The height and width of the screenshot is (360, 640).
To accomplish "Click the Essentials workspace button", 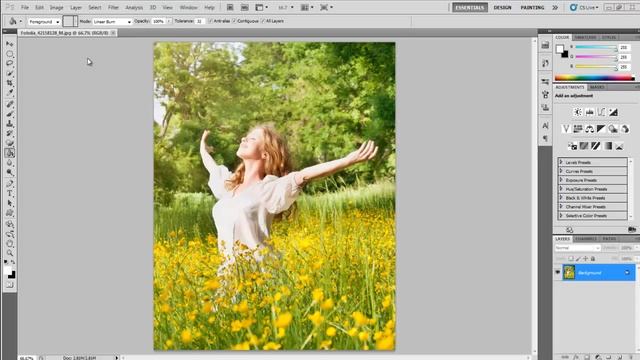I will point(470,7).
